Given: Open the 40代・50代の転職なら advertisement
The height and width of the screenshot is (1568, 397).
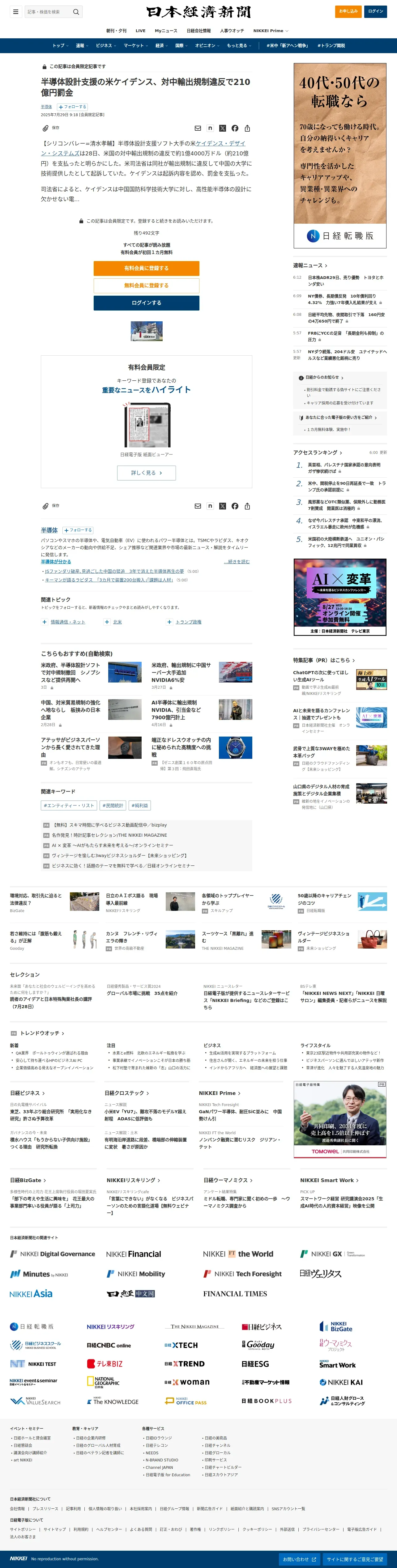Looking at the screenshot, I should [340, 156].
